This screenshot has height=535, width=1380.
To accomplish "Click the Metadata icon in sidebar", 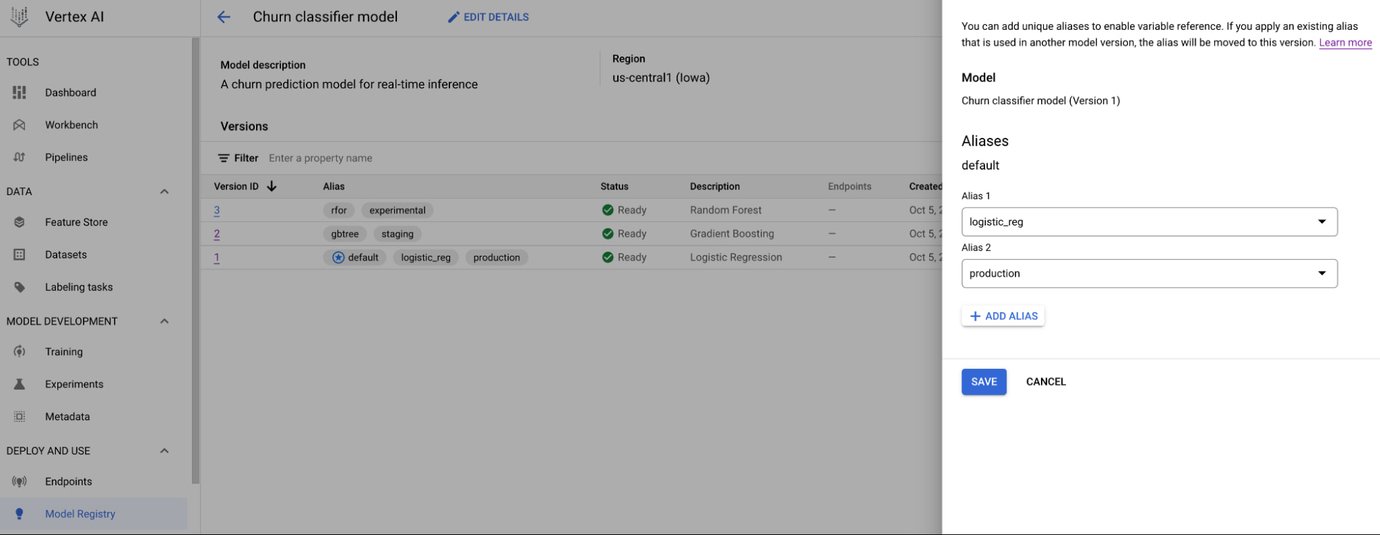I will [19, 416].
